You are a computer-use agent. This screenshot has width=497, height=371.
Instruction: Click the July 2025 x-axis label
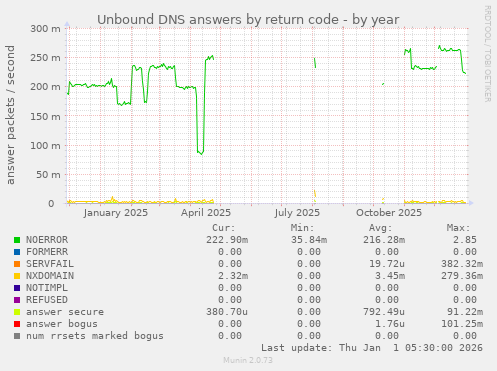[x=297, y=213]
